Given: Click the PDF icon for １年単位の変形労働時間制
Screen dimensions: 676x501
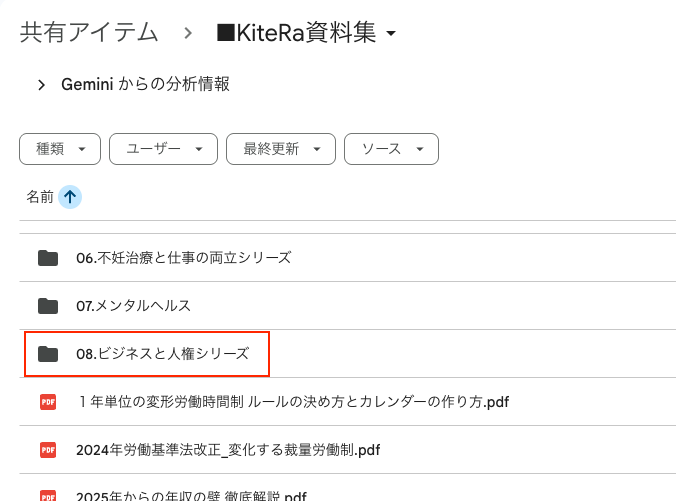Looking at the screenshot, I should 48,402.
